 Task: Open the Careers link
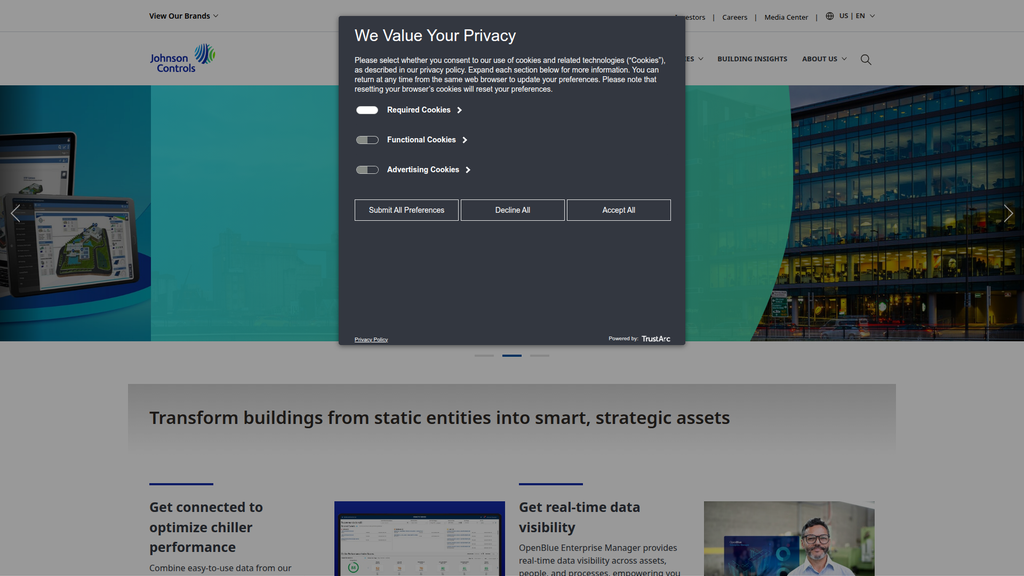click(x=735, y=17)
